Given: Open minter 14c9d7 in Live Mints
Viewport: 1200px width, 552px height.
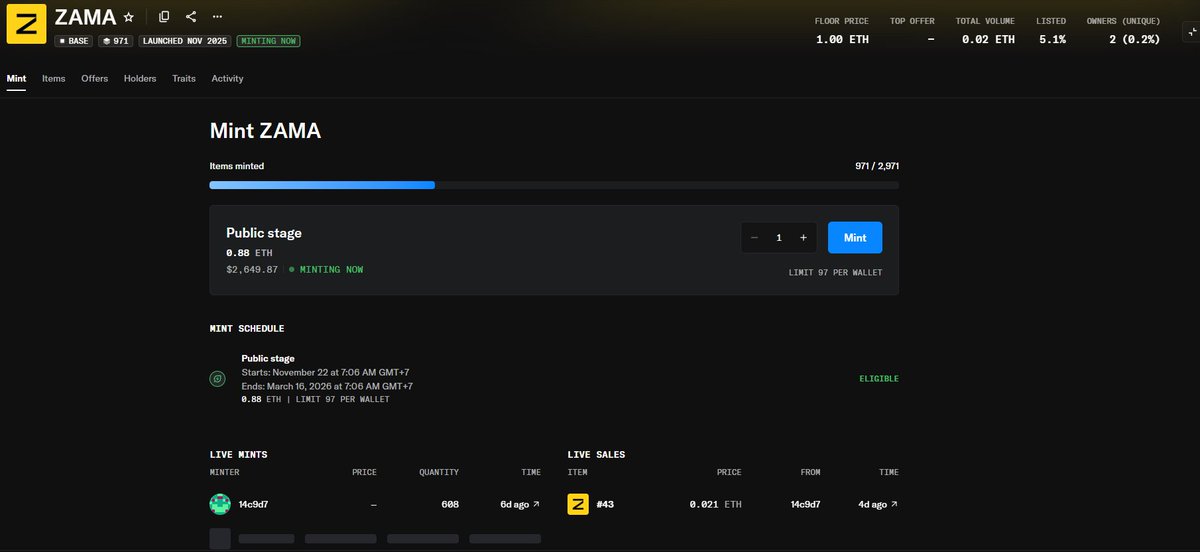Looking at the screenshot, I should click(255, 505).
